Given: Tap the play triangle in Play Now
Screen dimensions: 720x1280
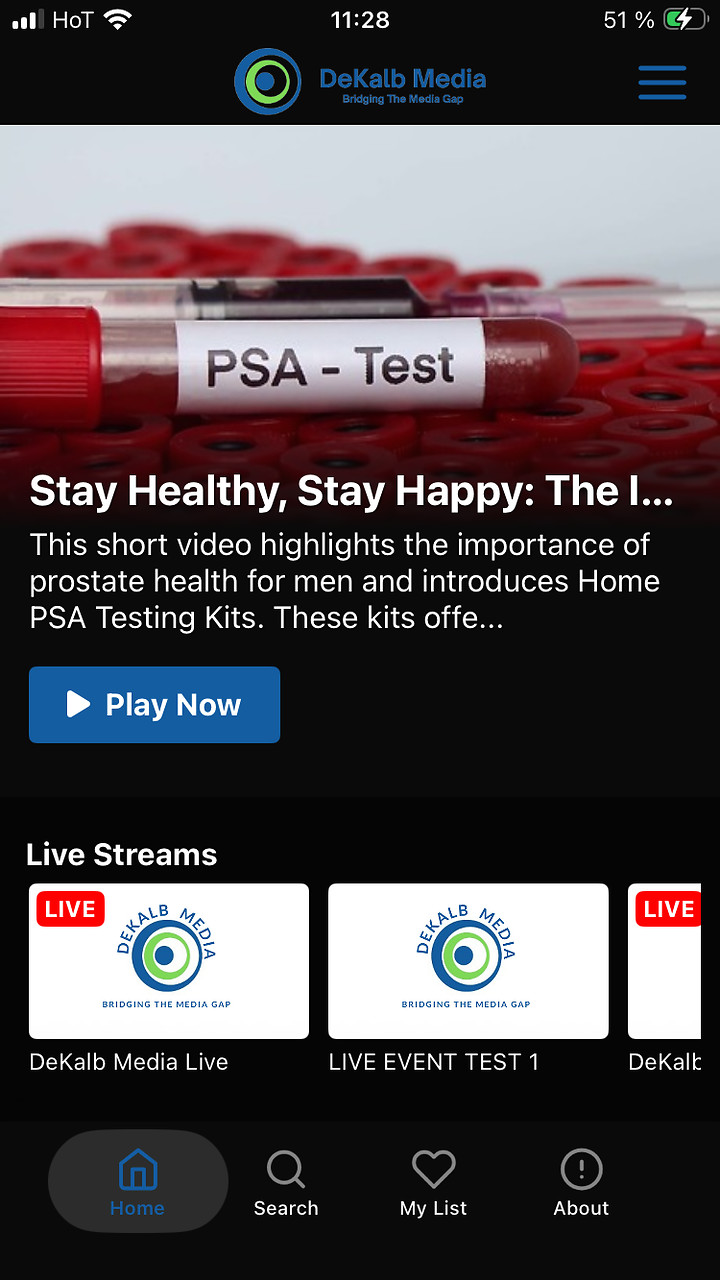Looking at the screenshot, I should [78, 704].
